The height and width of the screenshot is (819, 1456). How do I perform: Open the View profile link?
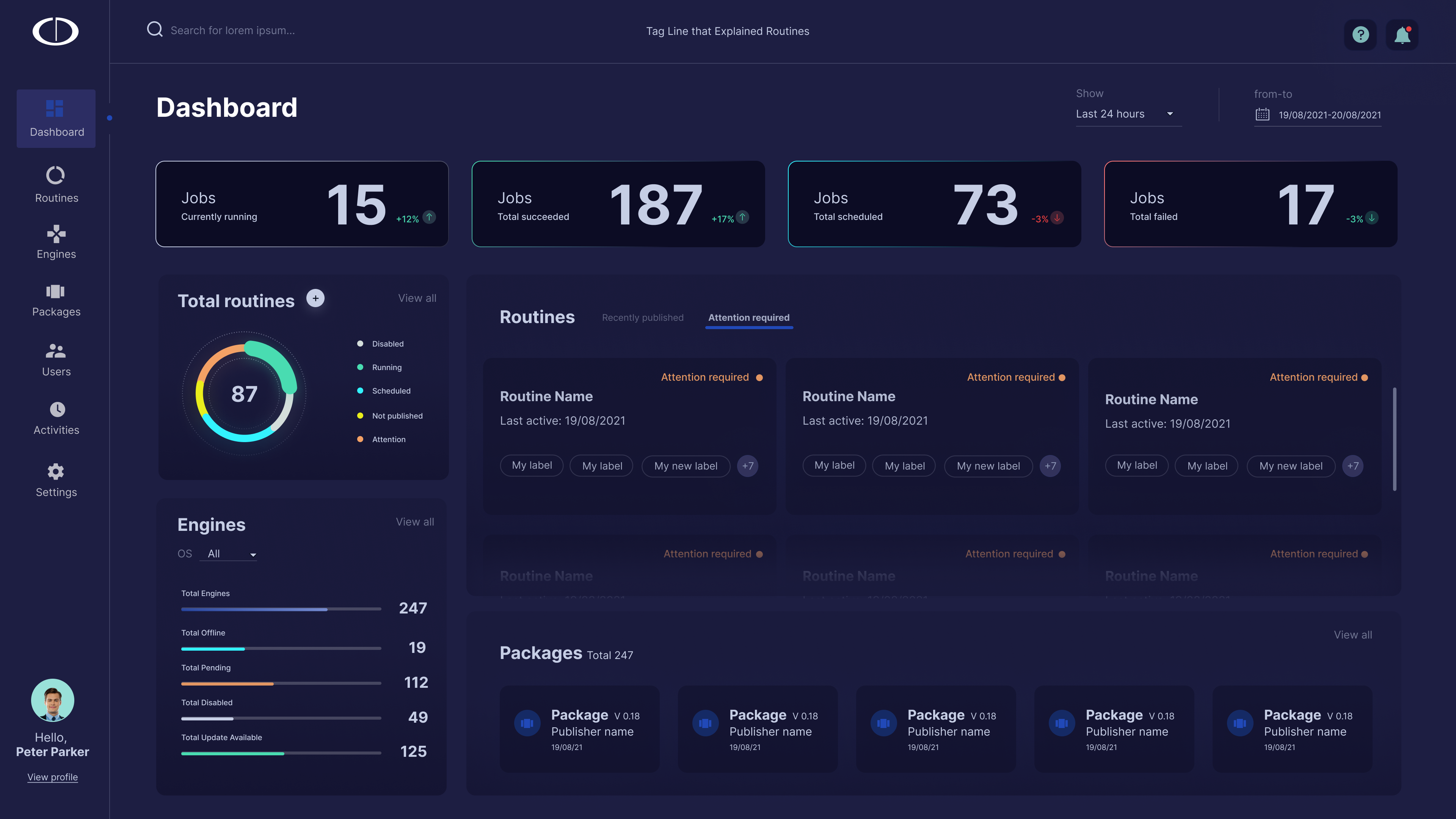53,777
